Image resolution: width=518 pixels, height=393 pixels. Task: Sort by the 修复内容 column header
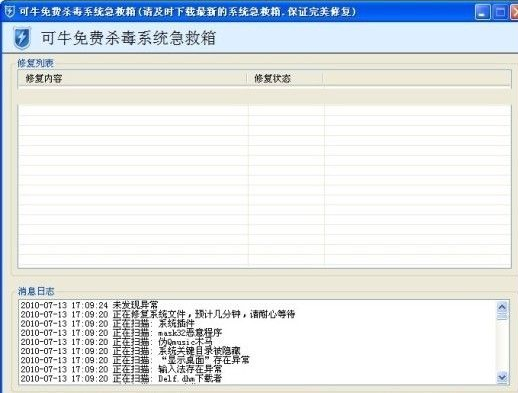[x=132, y=79]
